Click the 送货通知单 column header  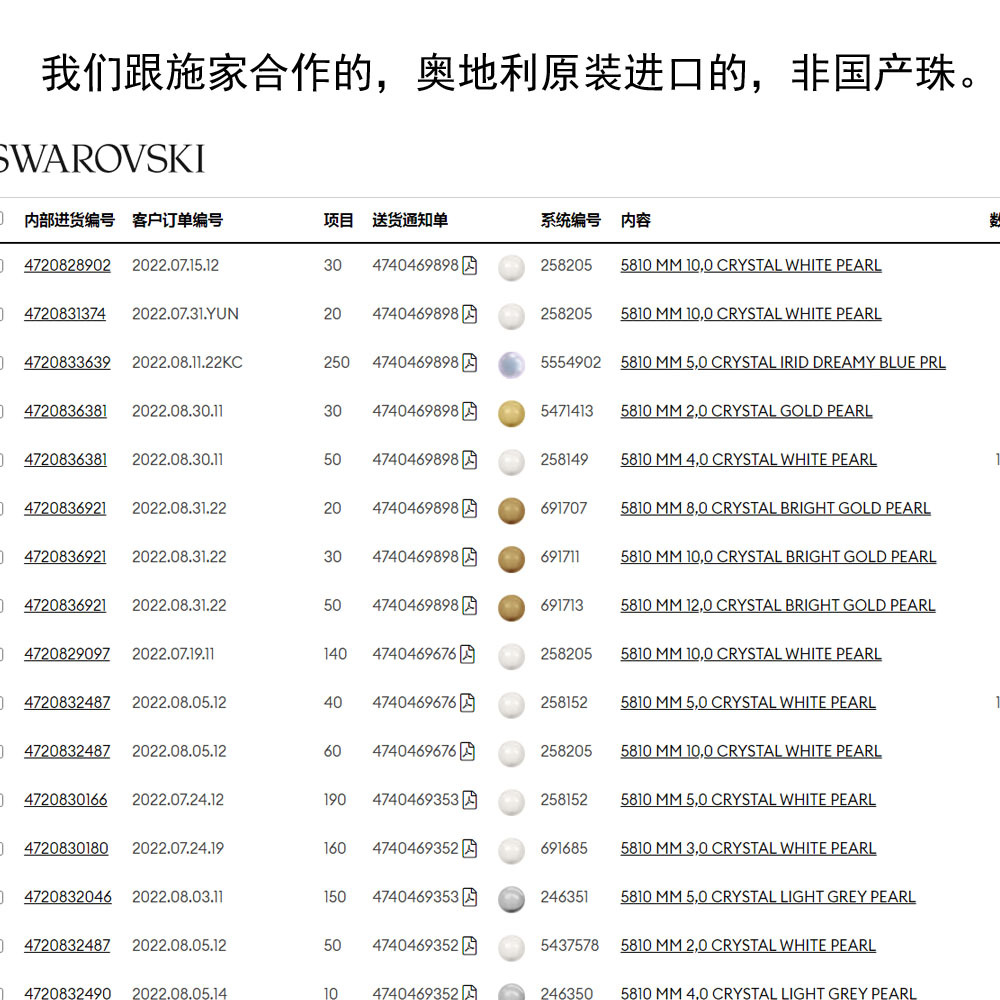[410, 220]
